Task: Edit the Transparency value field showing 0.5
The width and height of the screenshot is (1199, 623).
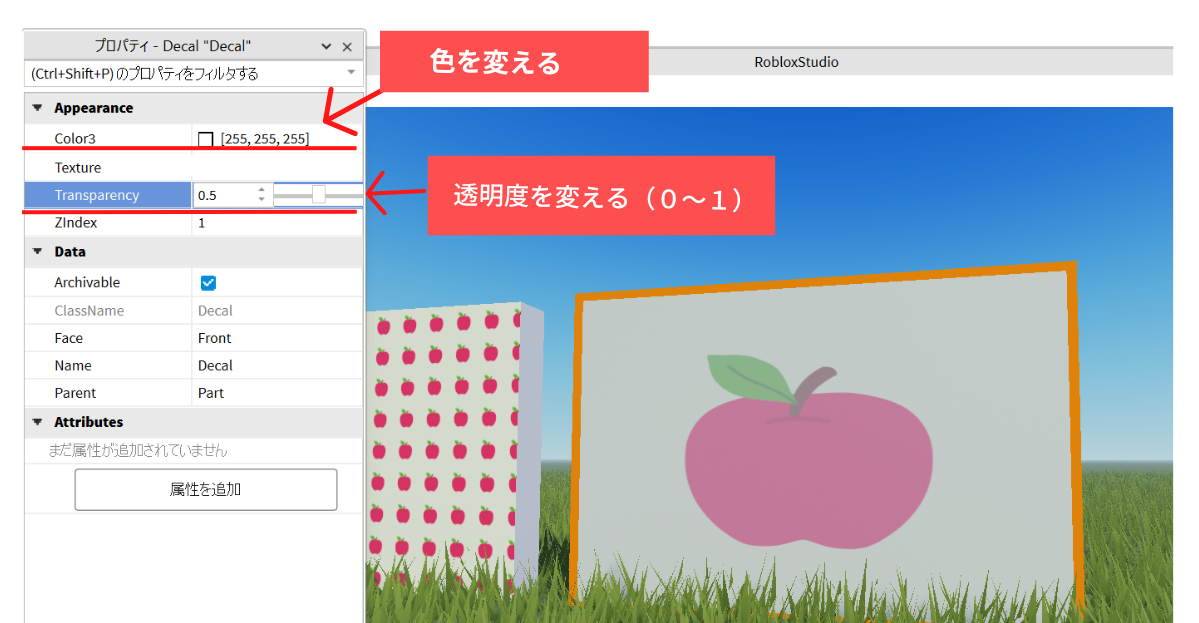Action: [224, 195]
